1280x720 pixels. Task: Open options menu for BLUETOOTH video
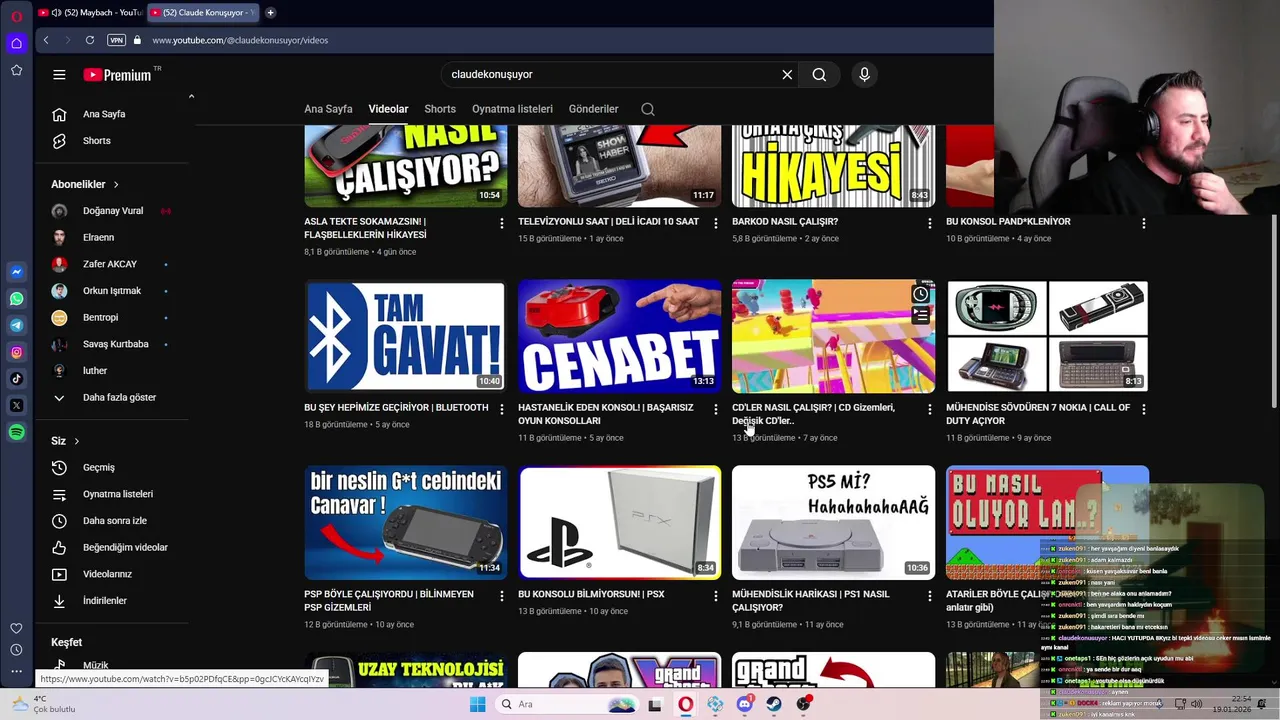[x=502, y=409]
